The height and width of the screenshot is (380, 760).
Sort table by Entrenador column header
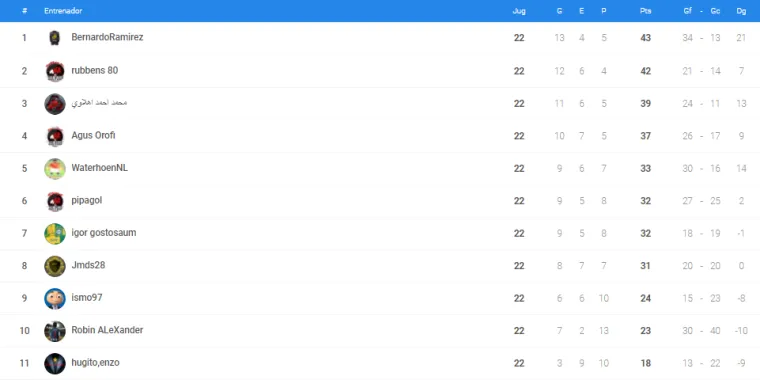[x=63, y=11]
